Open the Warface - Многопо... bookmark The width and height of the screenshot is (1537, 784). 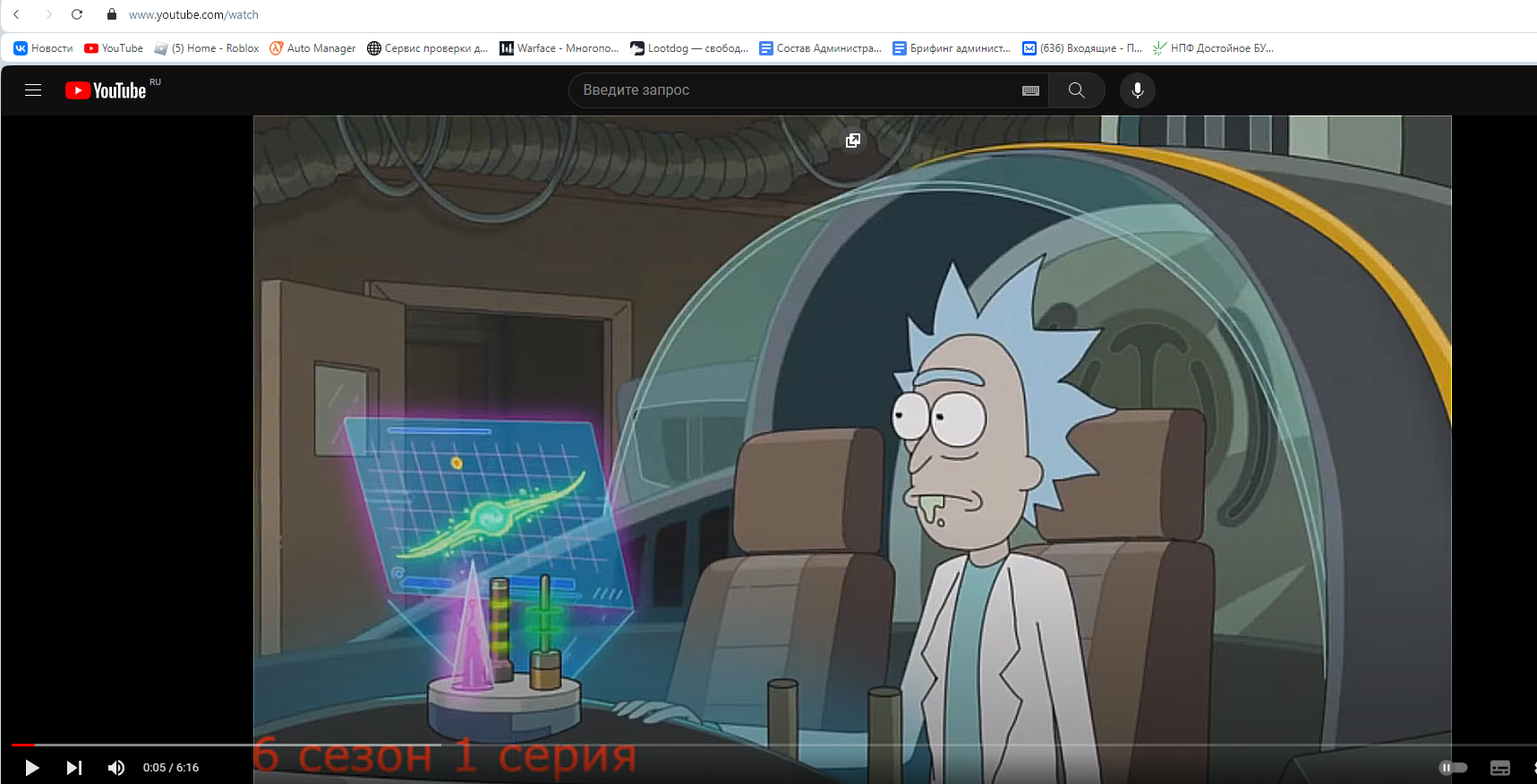coord(559,48)
